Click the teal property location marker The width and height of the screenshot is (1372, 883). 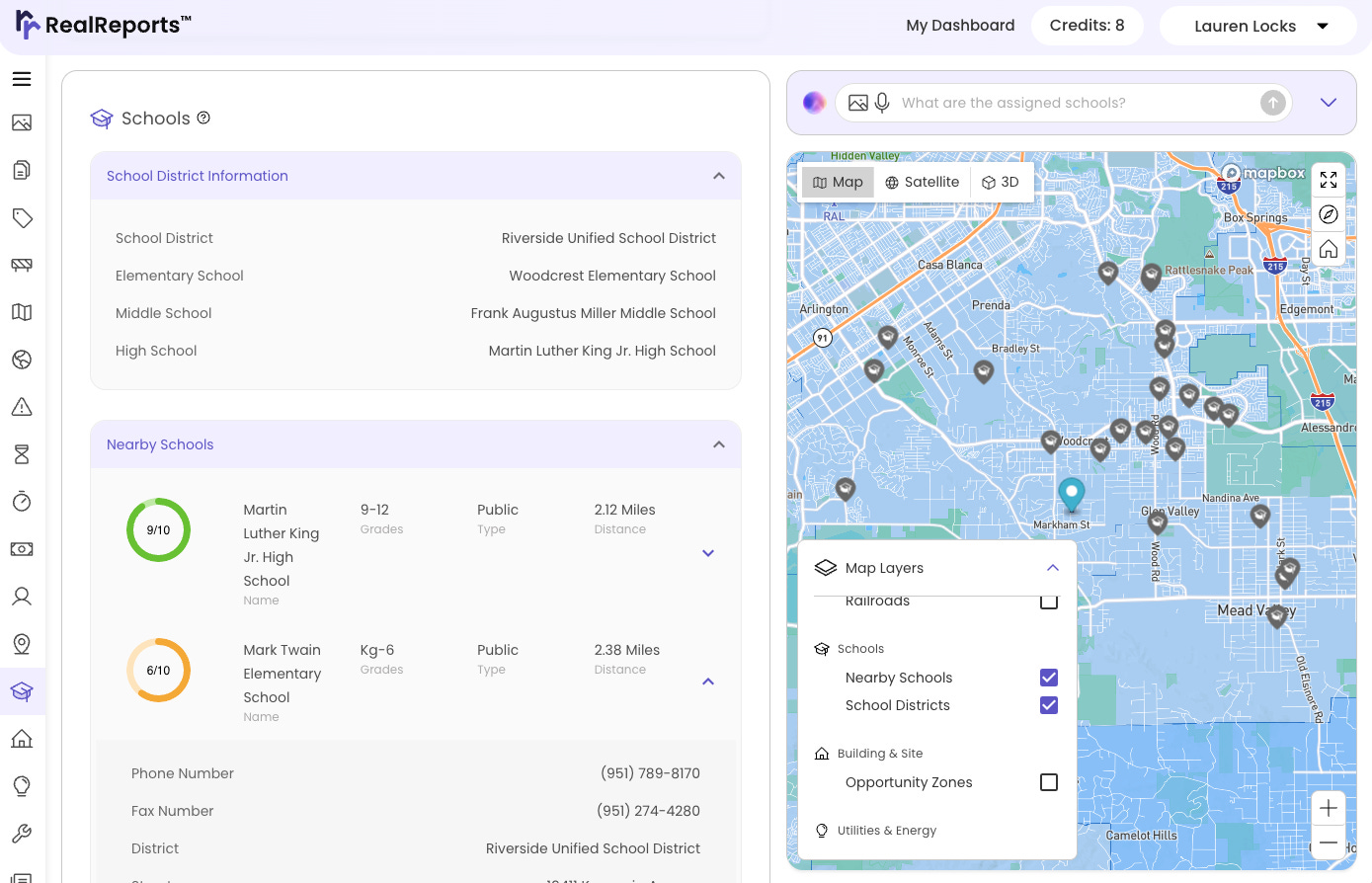click(1072, 494)
